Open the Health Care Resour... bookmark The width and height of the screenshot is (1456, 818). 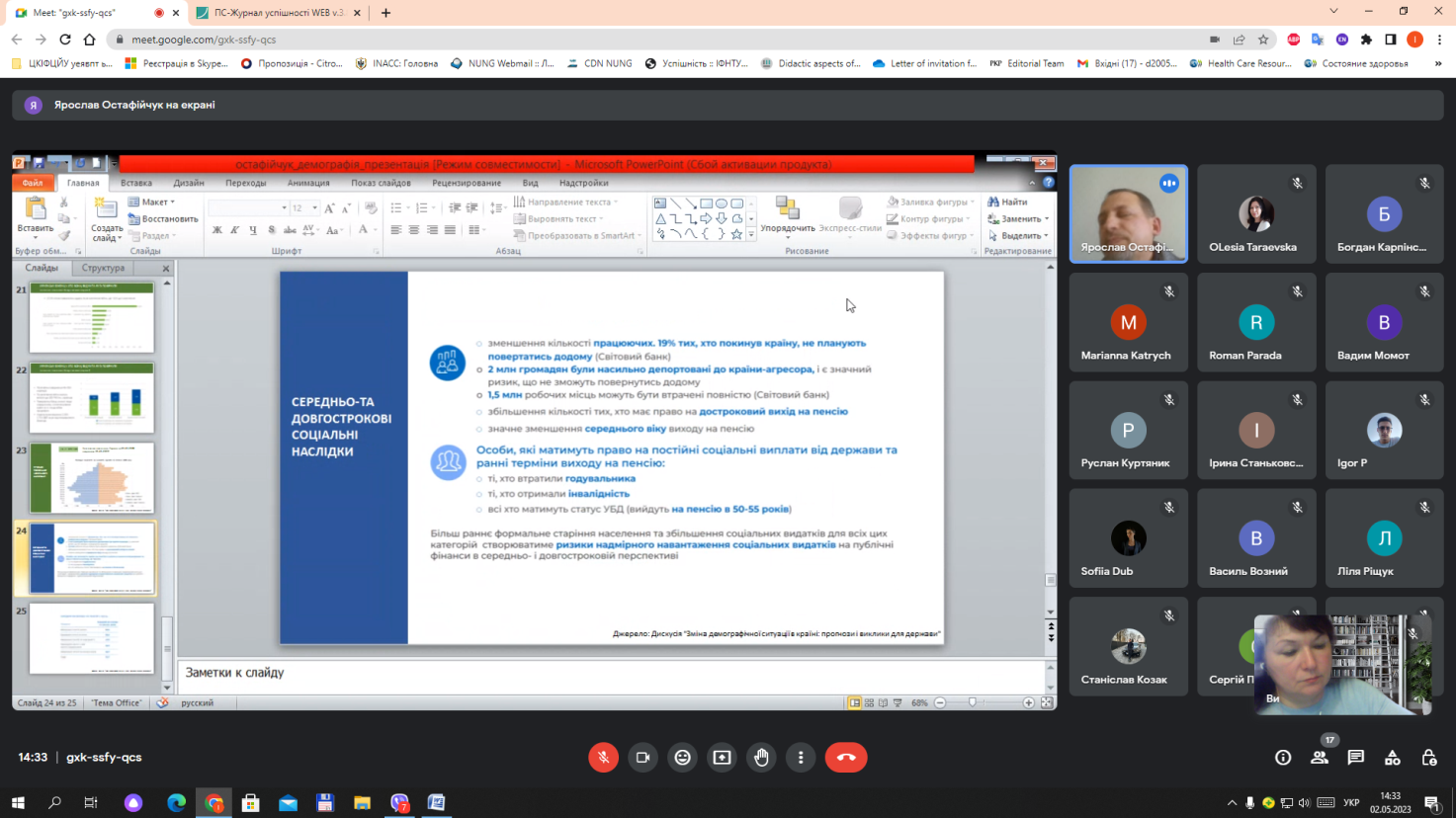1241,63
